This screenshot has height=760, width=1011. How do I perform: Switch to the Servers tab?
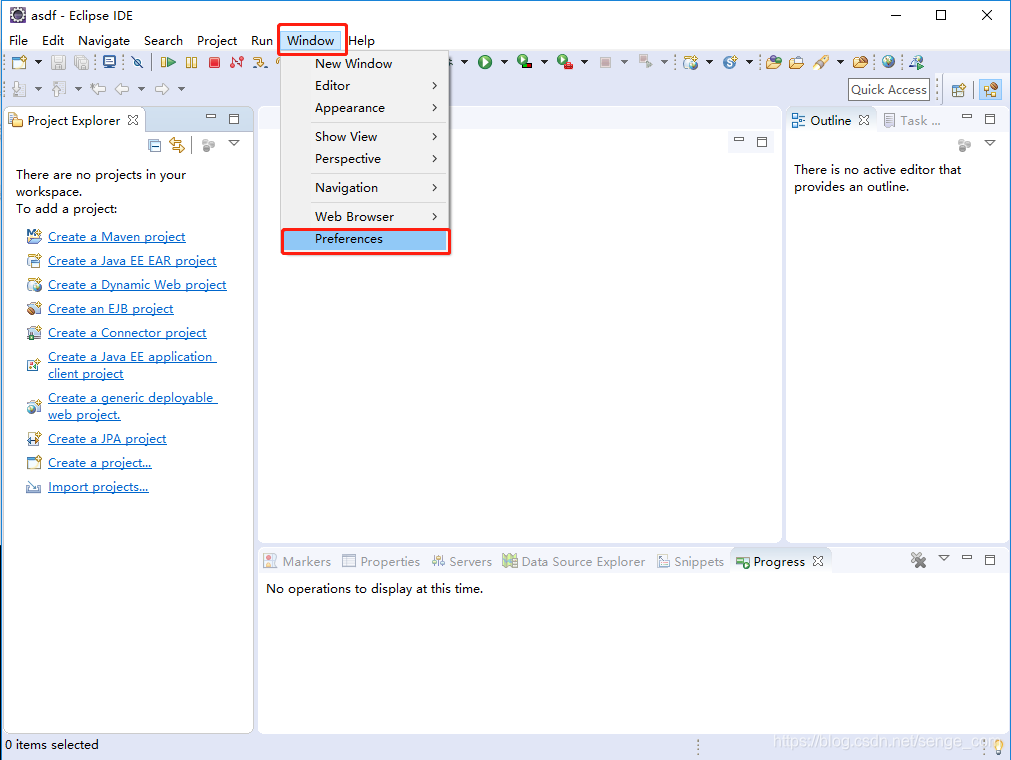(x=462, y=561)
